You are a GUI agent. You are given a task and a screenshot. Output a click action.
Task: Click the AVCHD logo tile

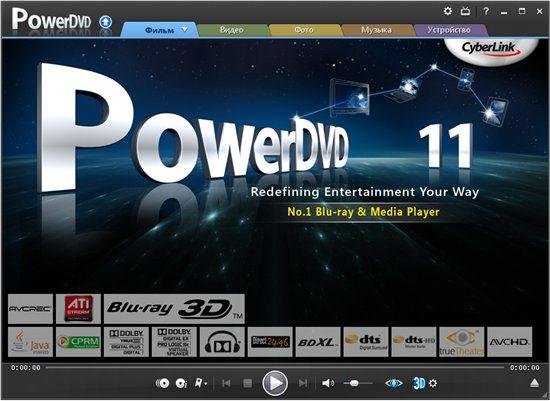click(x=510, y=342)
